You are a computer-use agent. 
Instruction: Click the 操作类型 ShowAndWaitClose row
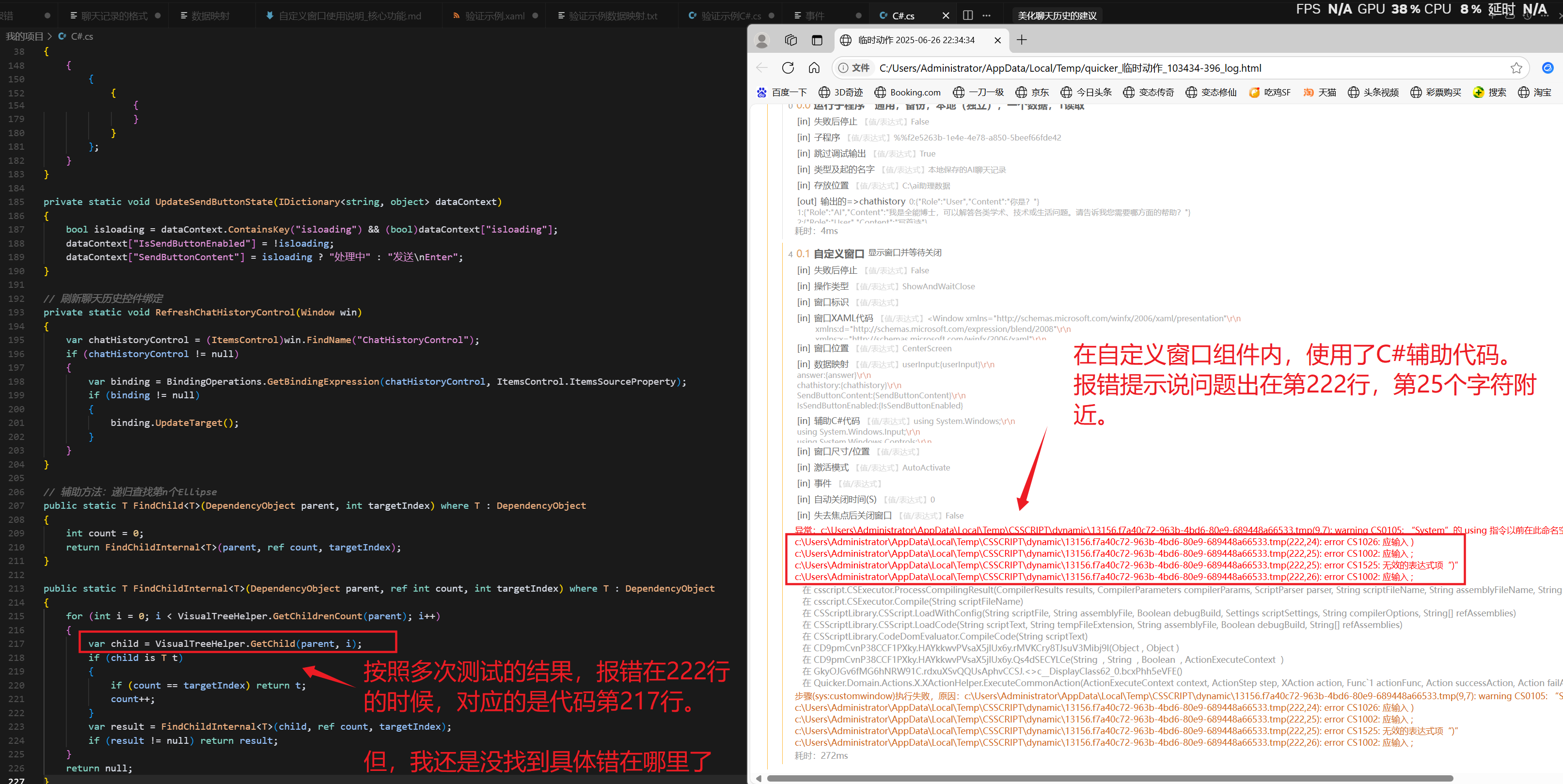coord(886,286)
